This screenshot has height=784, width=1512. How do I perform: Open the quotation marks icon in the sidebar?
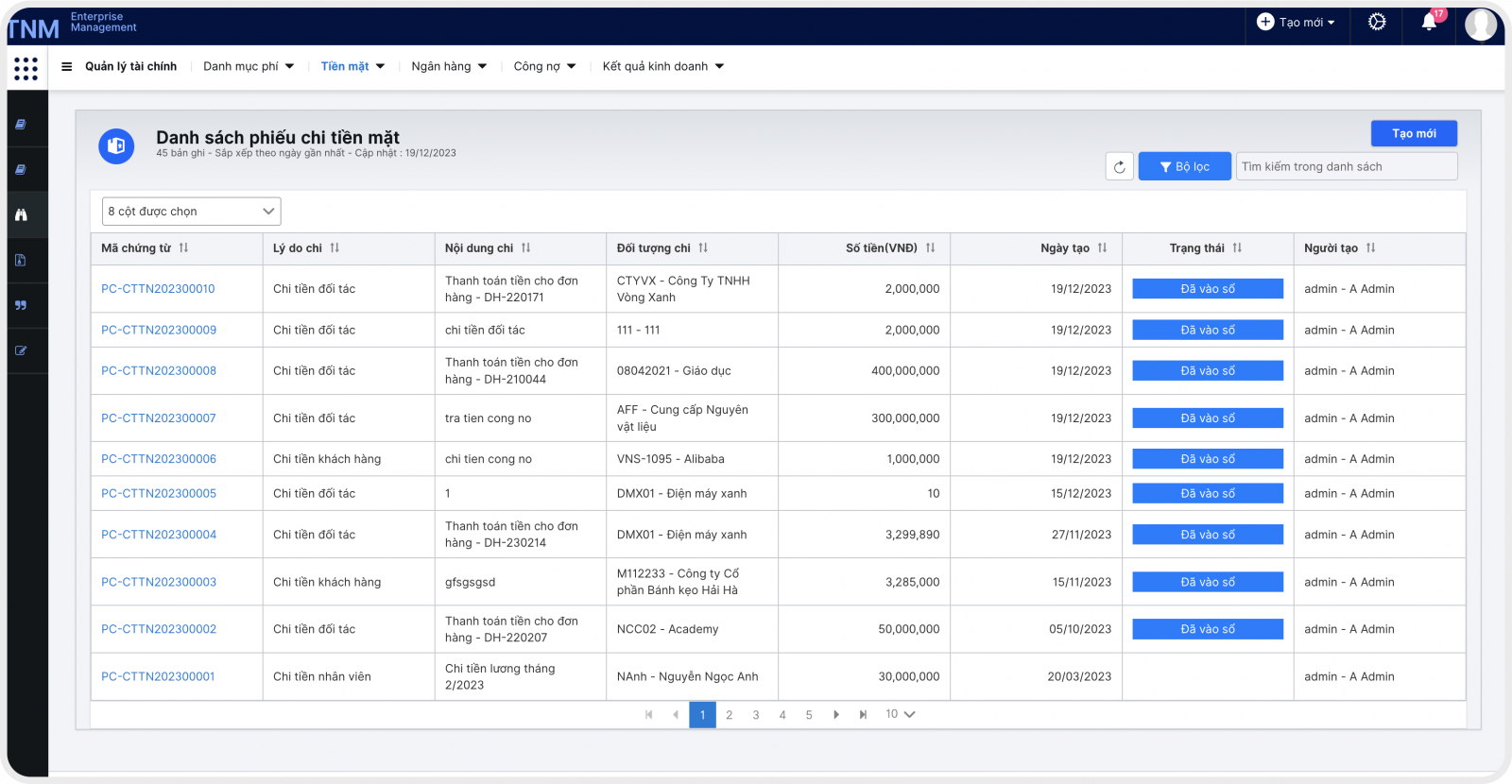tap(21, 306)
